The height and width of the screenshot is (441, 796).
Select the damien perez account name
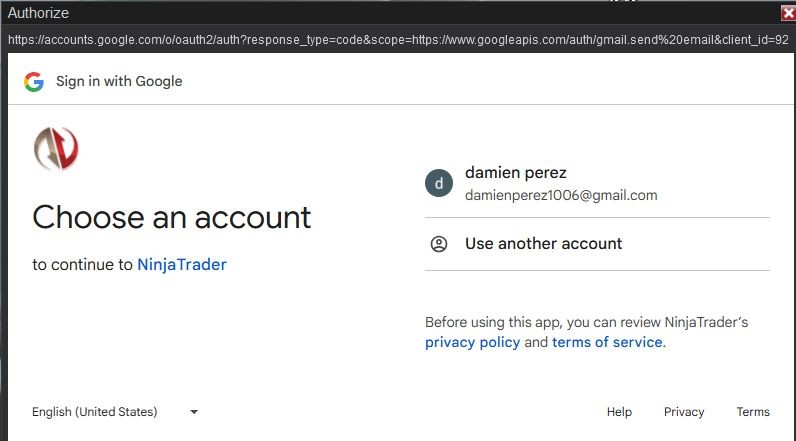[x=516, y=173]
